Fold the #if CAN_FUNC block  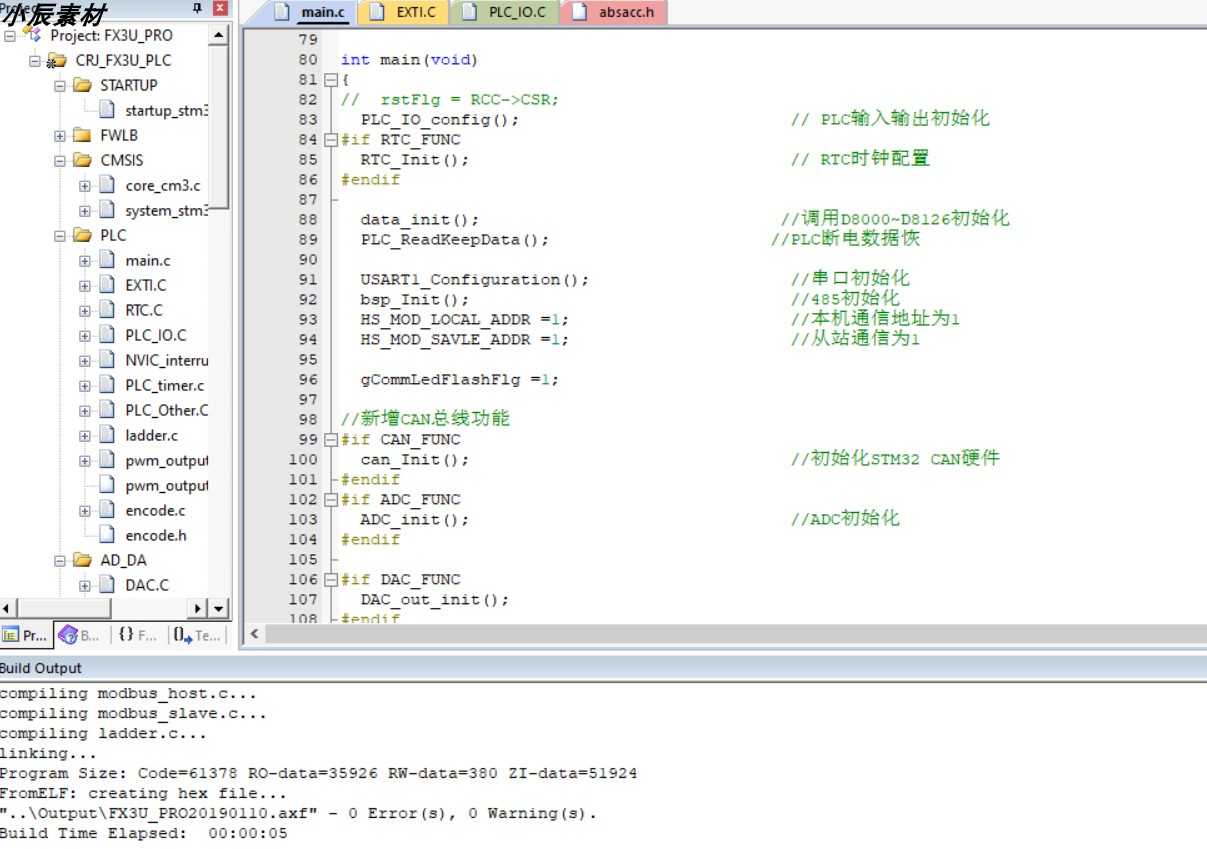coord(331,440)
